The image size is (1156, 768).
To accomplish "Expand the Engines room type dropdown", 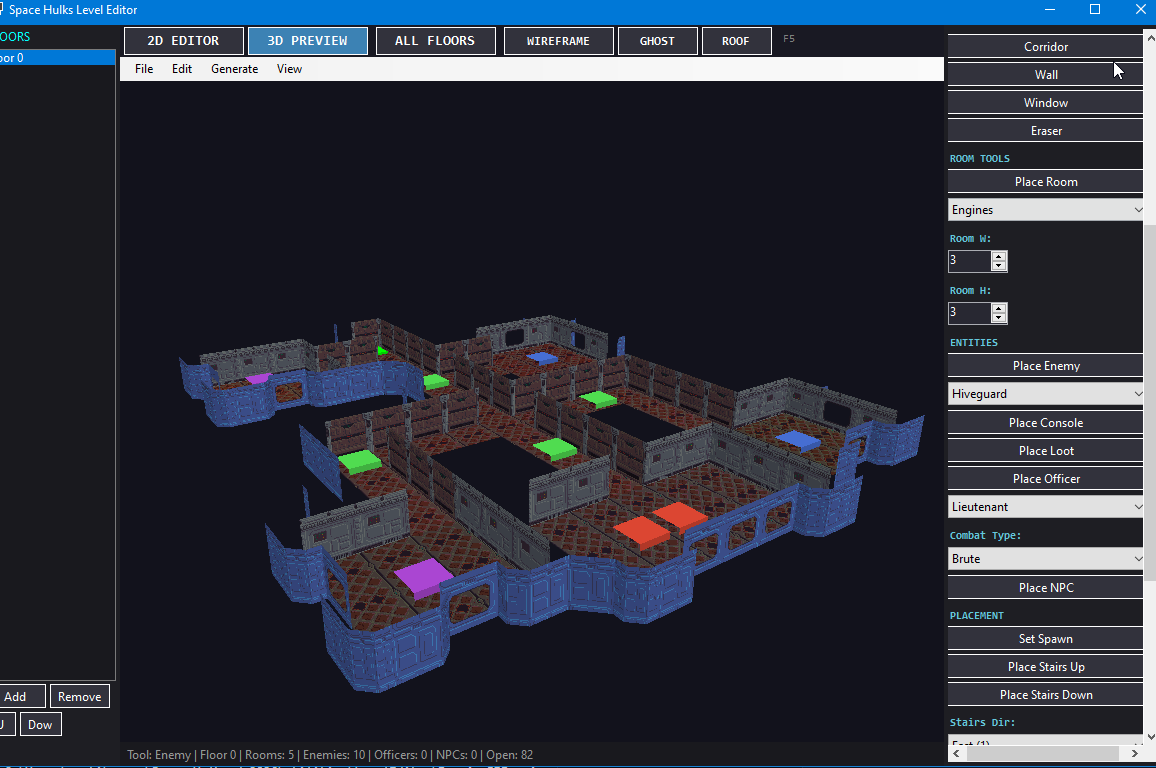I will point(1045,210).
